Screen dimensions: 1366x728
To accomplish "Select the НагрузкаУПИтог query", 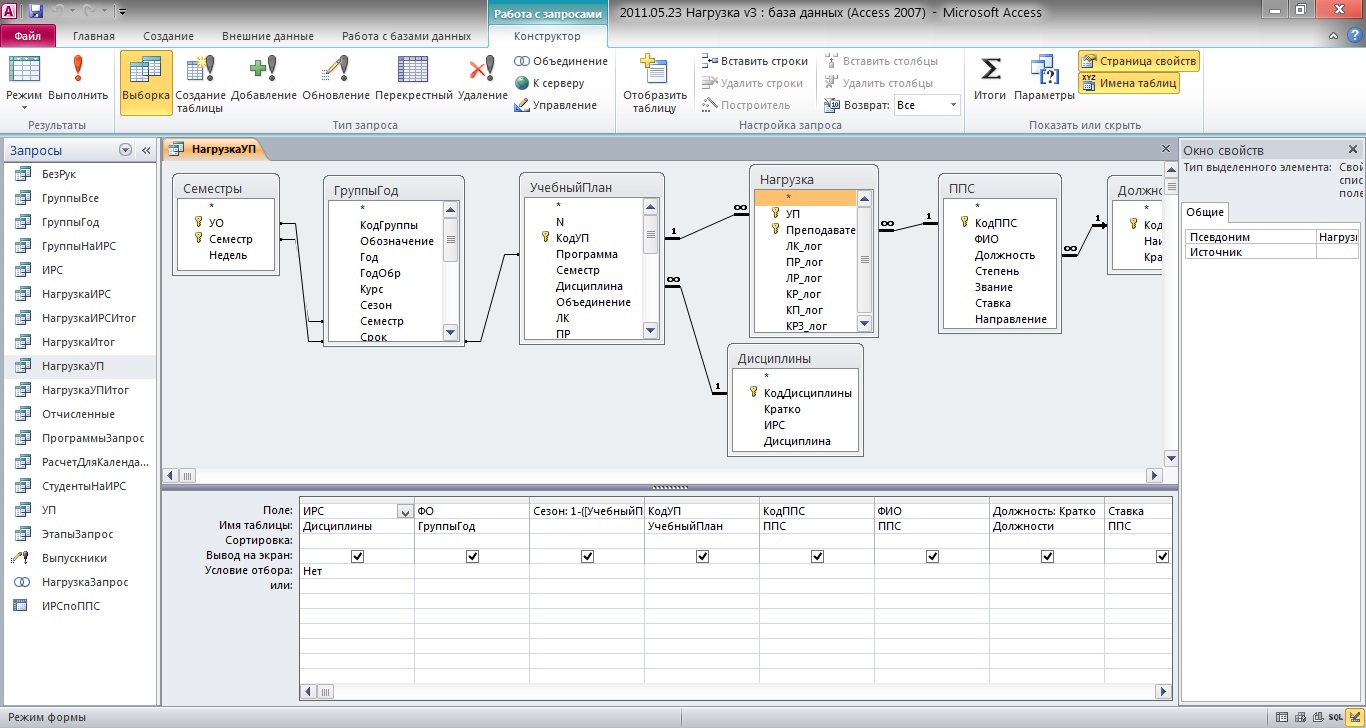I will pos(78,390).
